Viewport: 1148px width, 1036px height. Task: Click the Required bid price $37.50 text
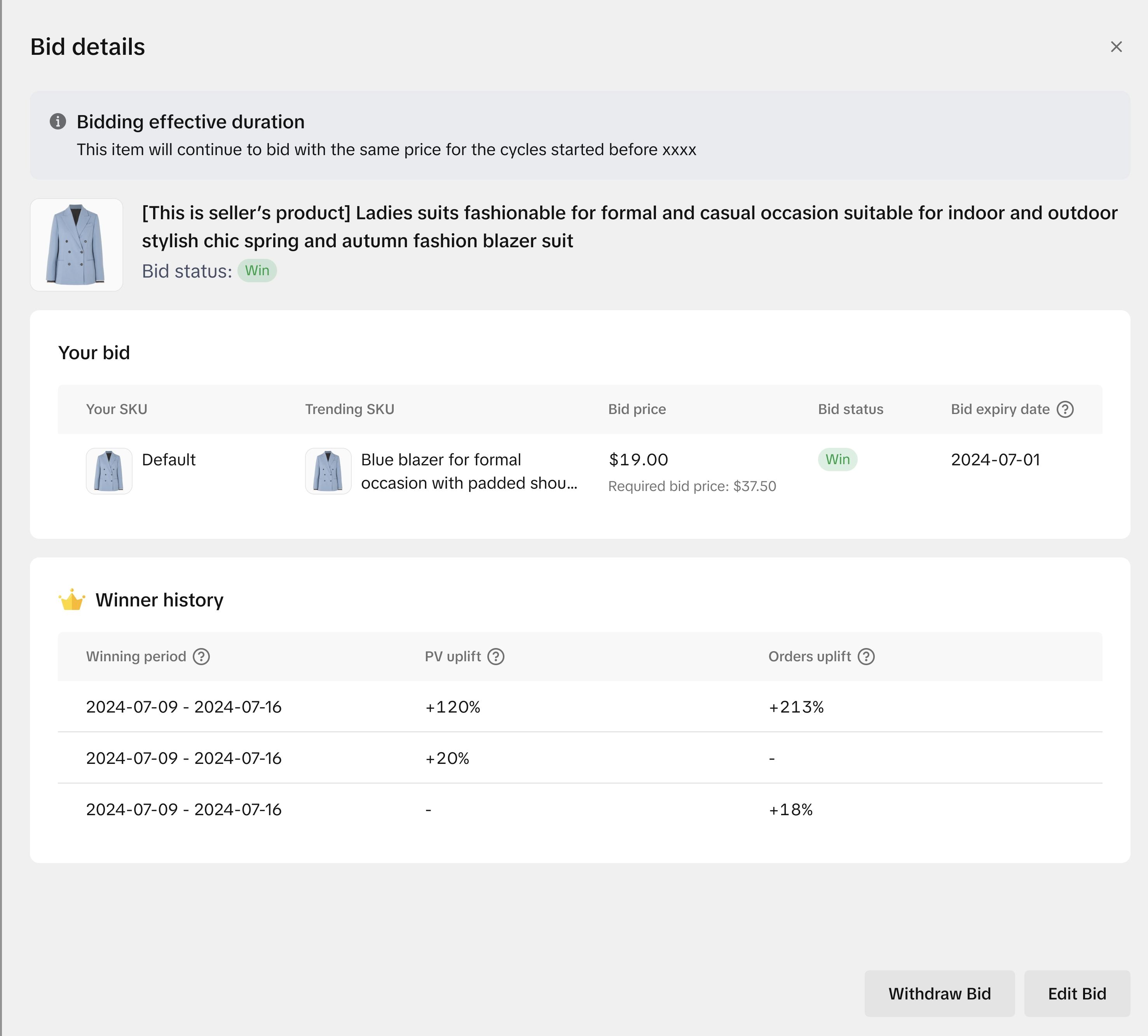coord(691,486)
